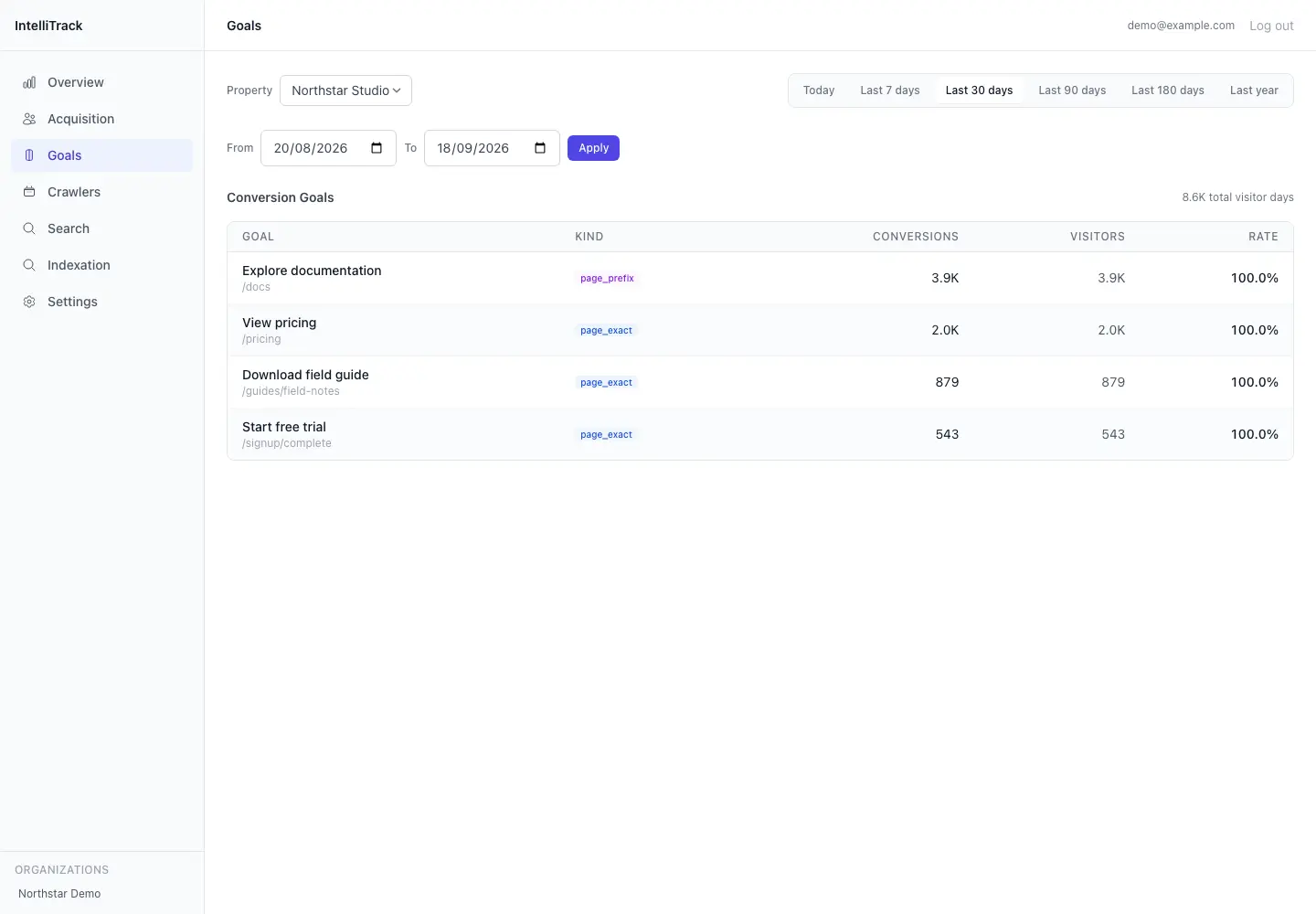This screenshot has width=1316, height=914.
Task: Click the page_exact badge in View pricing row
Action: point(606,330)
